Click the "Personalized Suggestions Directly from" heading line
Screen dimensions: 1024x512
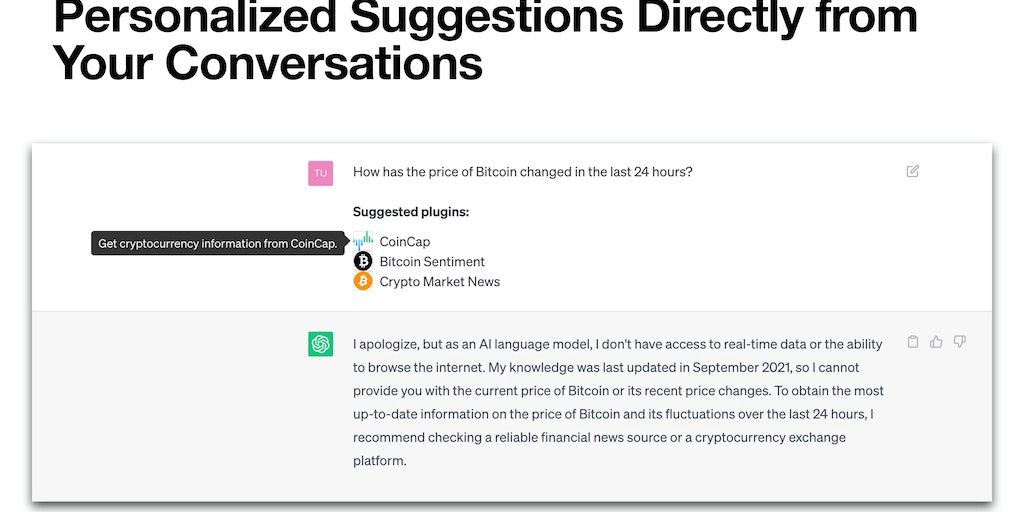click(485, 18)
